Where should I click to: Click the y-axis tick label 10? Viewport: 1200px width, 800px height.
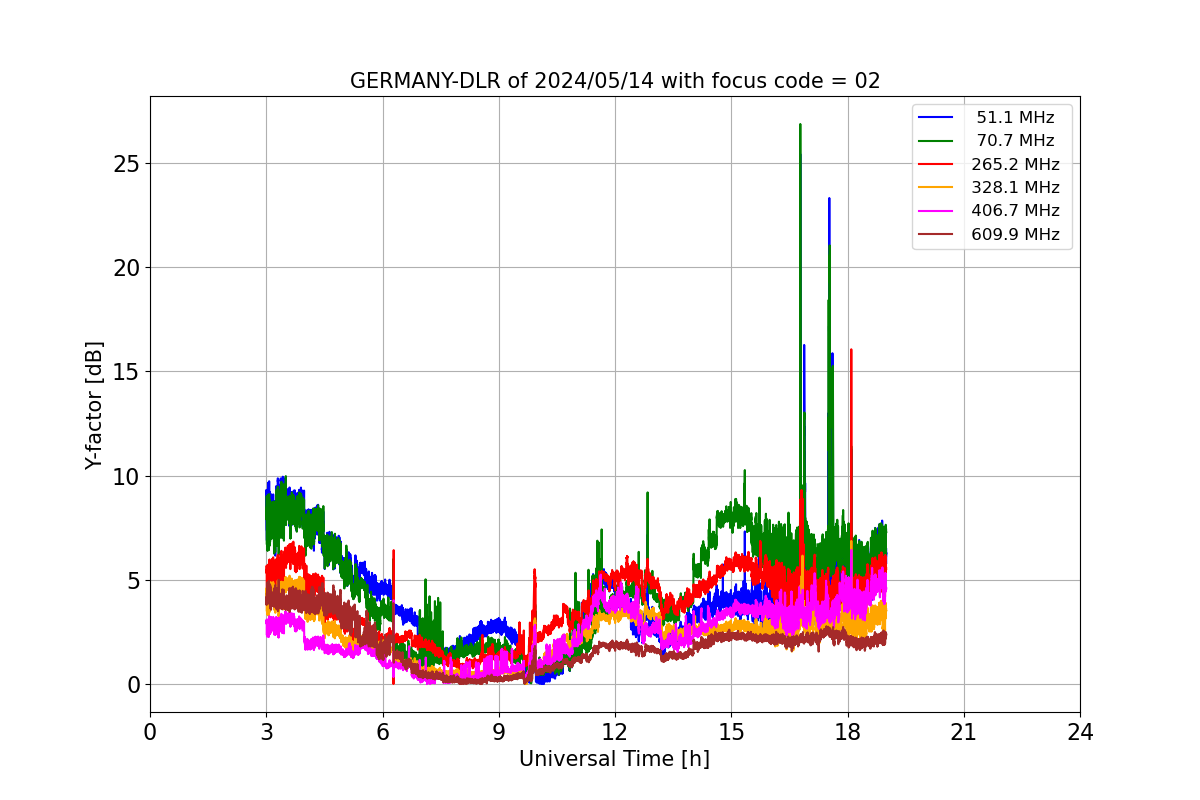coord(128,476)
